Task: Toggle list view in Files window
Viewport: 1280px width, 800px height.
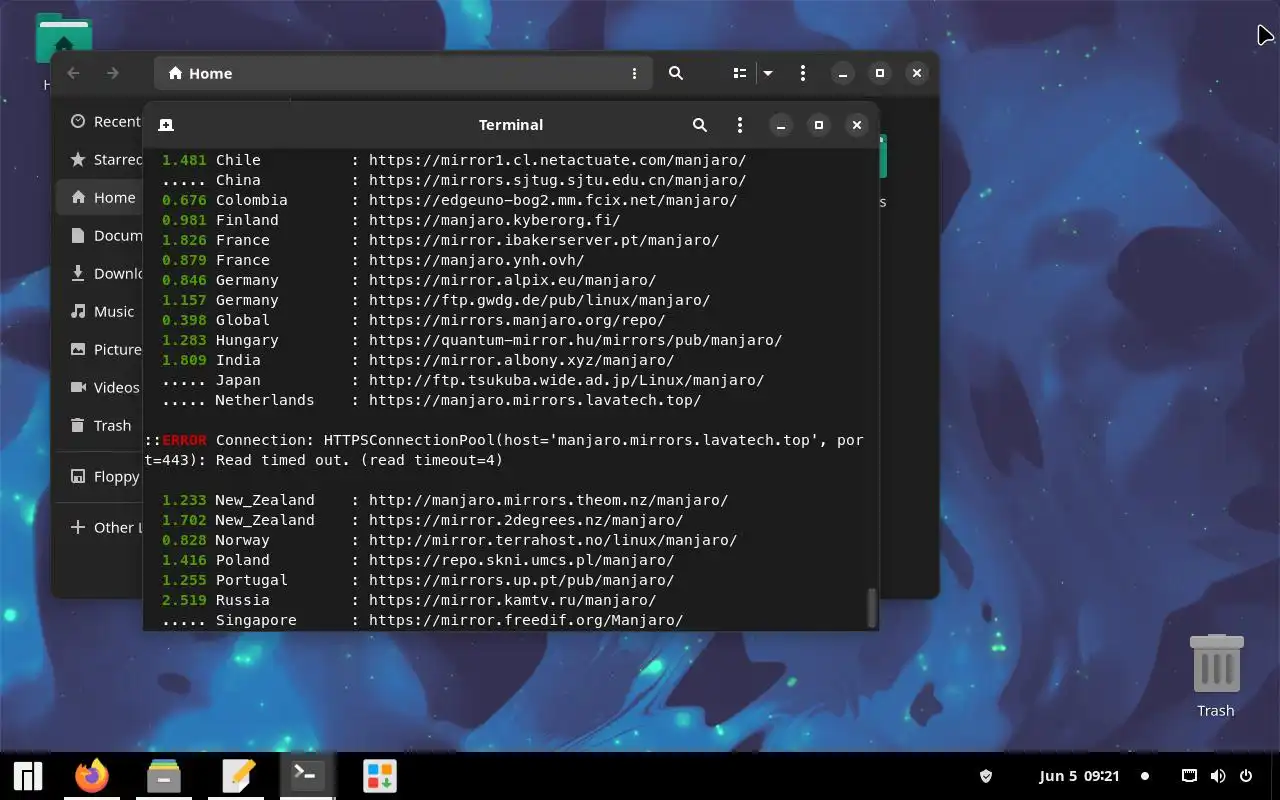Action: click(x=740, y=73)
